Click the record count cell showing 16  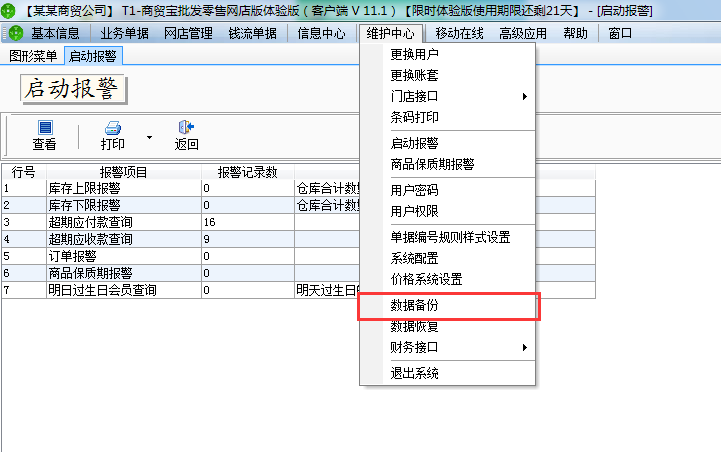tap(248, 222)
